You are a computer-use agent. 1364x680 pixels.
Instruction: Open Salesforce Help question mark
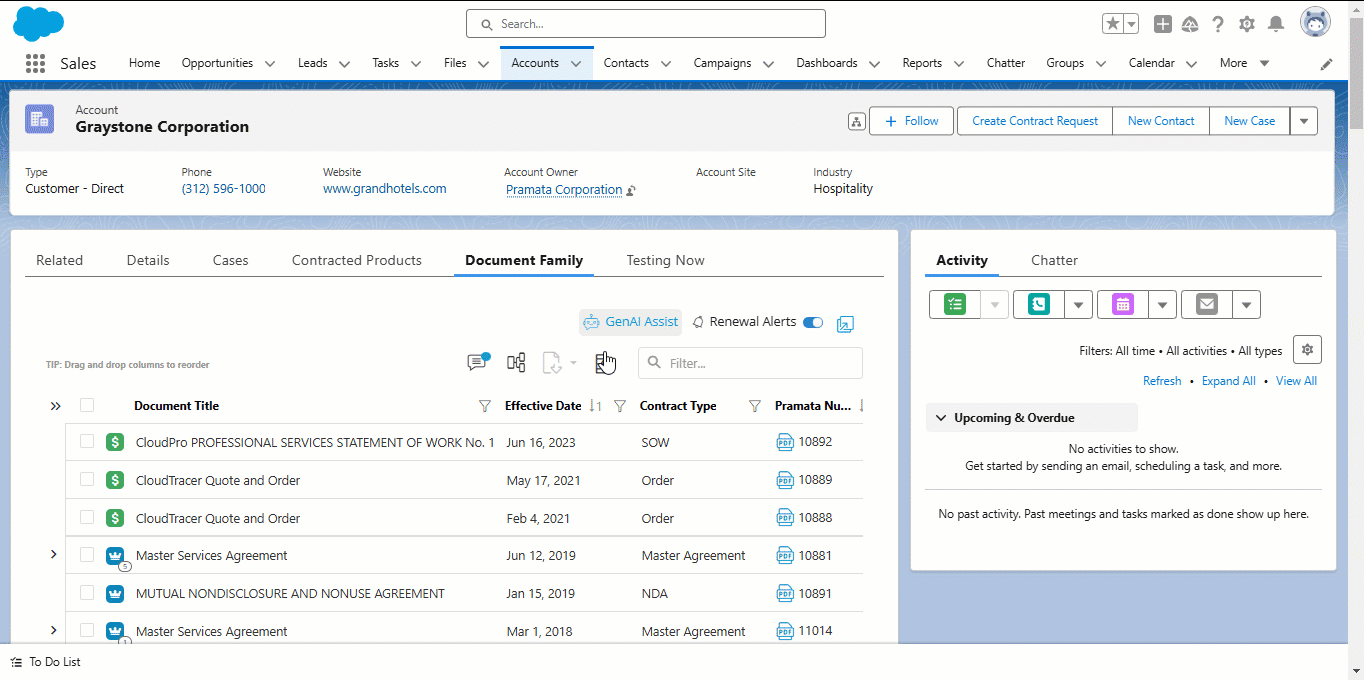point(1218,24)
